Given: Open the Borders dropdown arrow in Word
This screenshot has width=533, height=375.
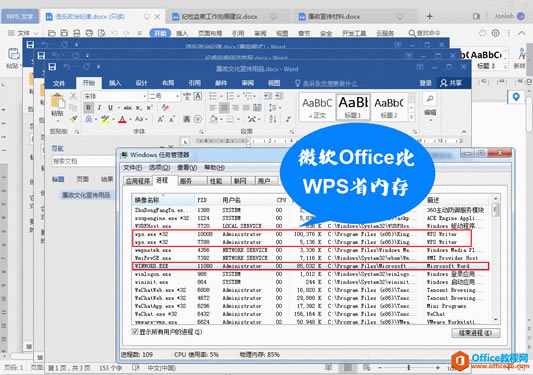Looking at the screenshot, I should pos(238,119).
